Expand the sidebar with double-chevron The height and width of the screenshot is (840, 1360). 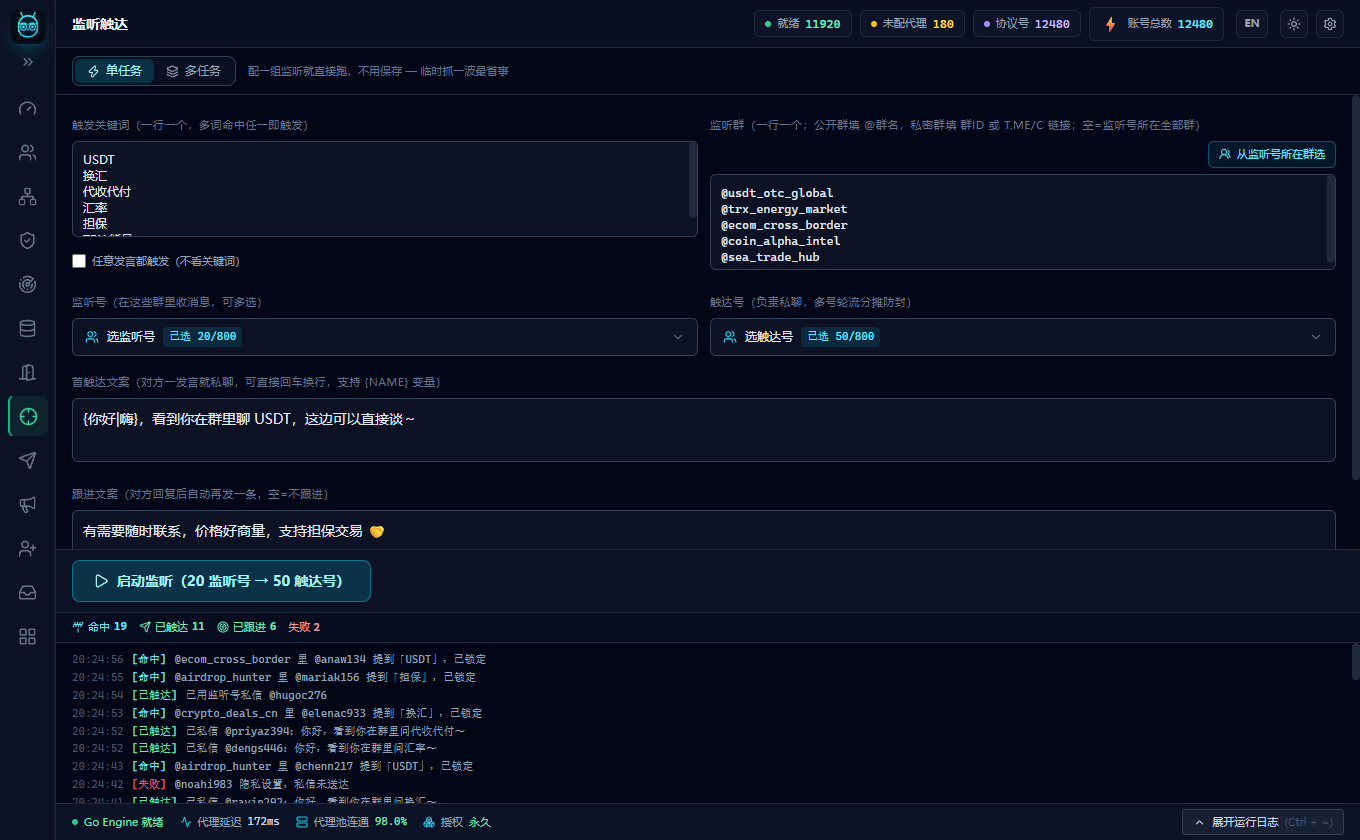(28, 62)
